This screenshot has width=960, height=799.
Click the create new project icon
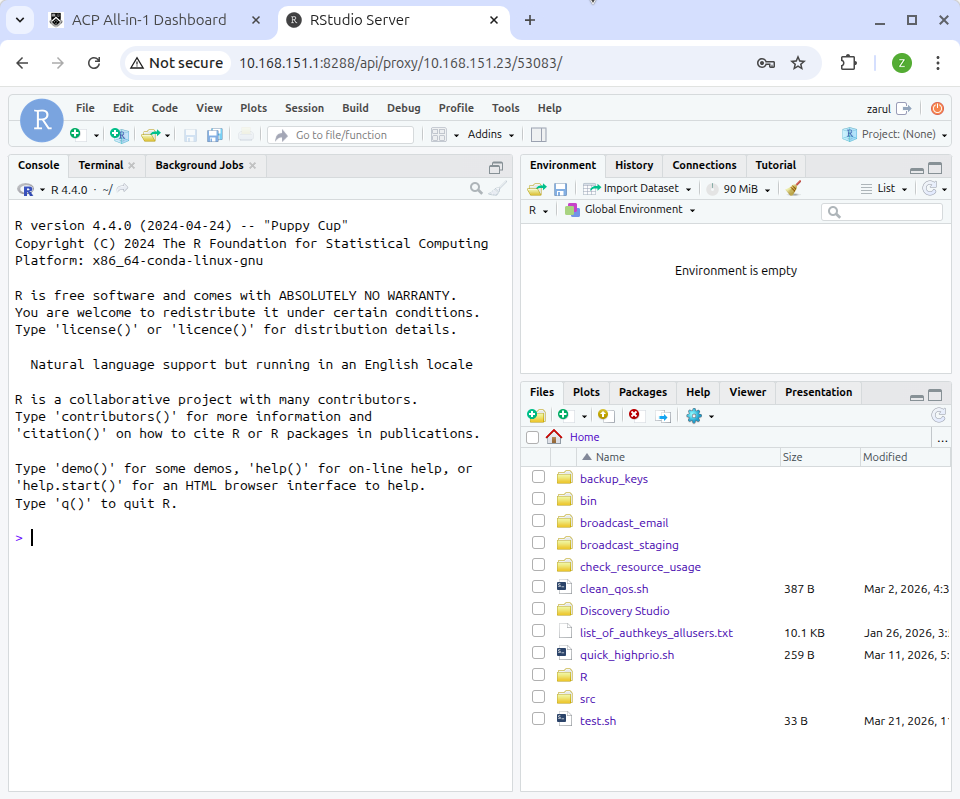tap(119, 135)
